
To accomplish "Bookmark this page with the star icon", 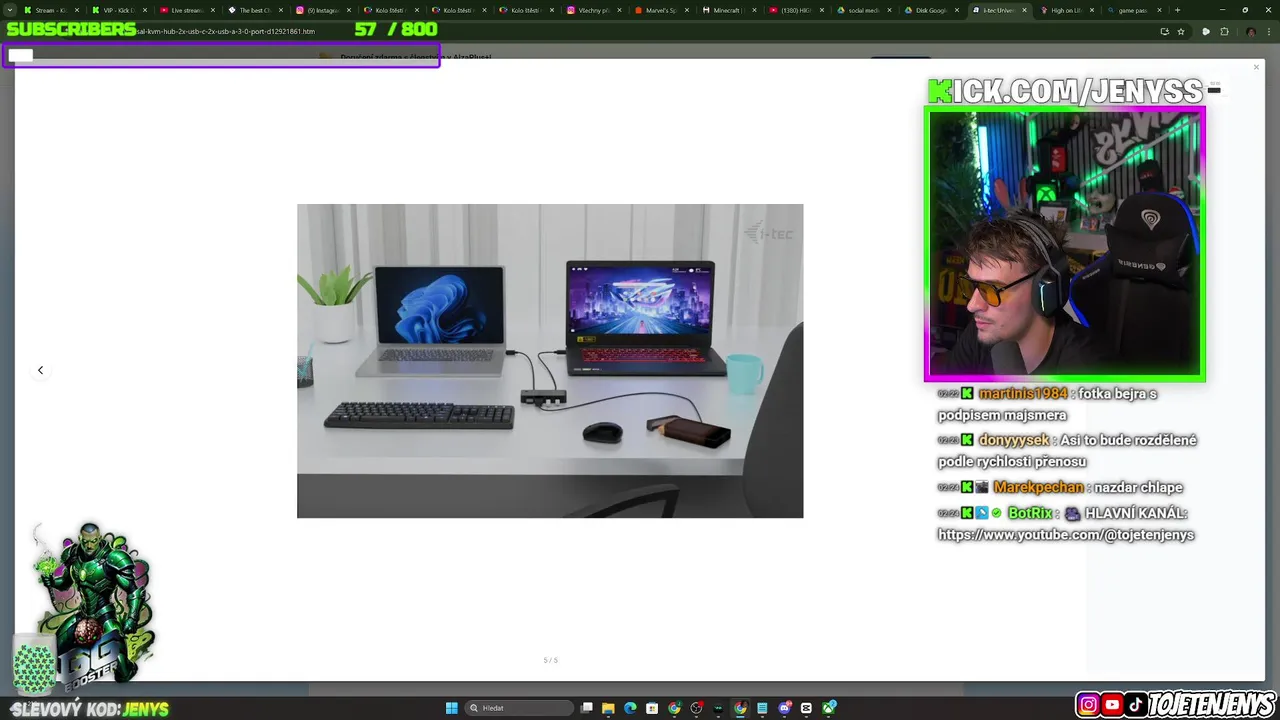I will click(x=1181, y=31).
